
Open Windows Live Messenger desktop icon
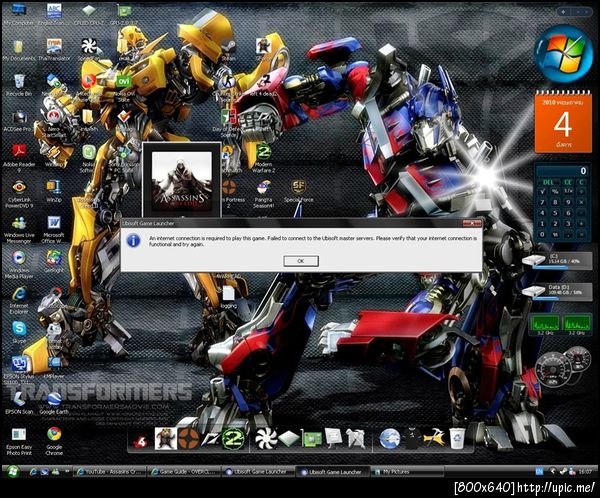click(x=19, y=230)
